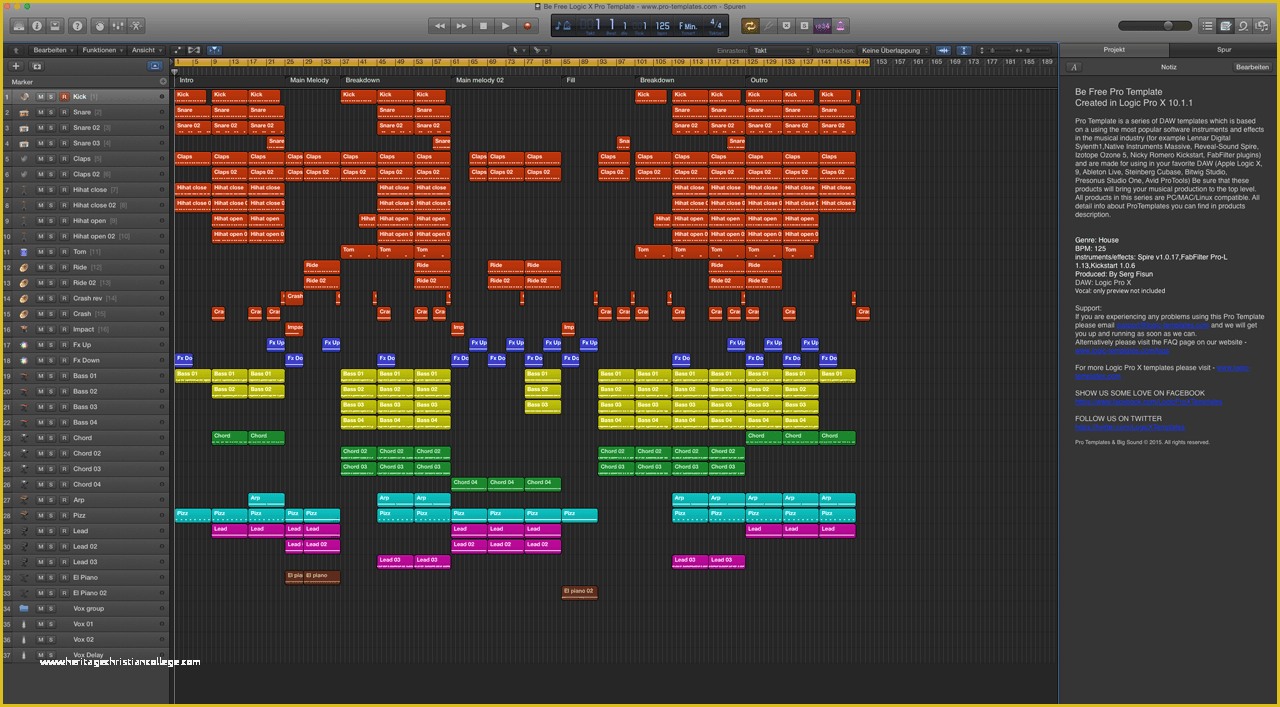Select the El piano 02 region
This screenshot has height=707, width=1280.
(579, 592)
